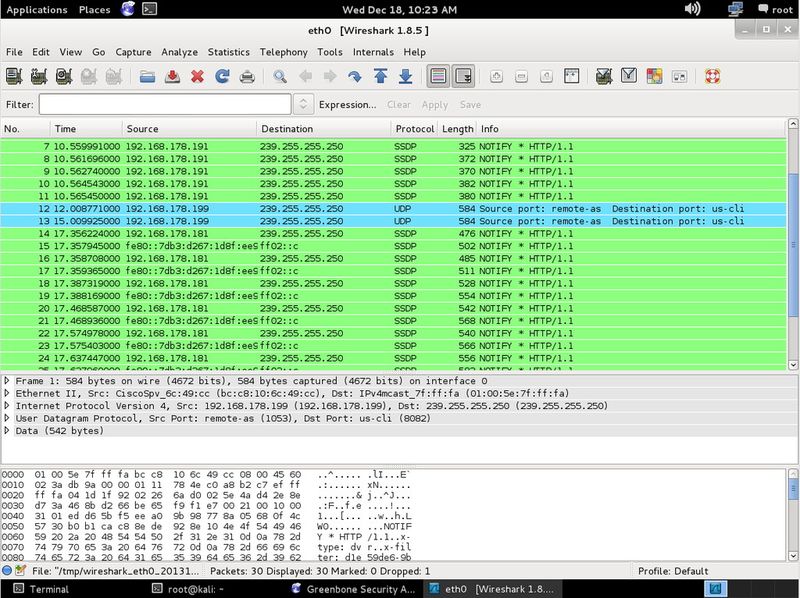
Task: Toggle auto scroll in live capture
Action: click(x=463, y=76)
